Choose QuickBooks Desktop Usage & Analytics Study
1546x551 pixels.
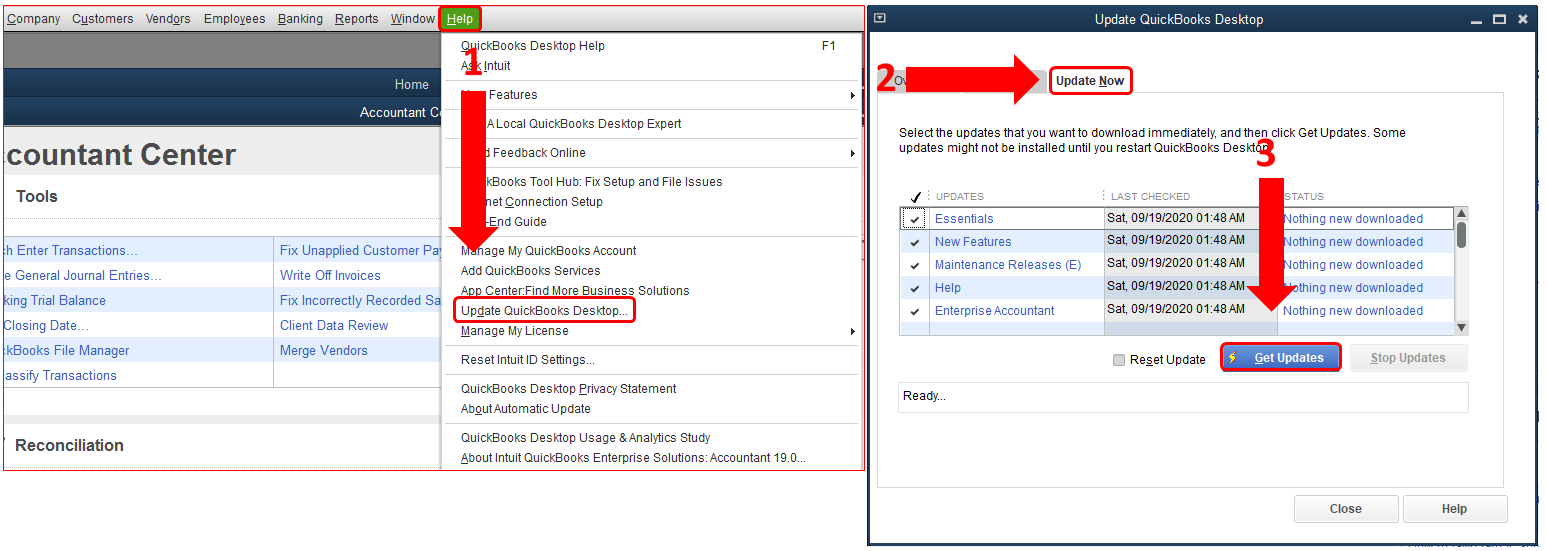[585, 438]
